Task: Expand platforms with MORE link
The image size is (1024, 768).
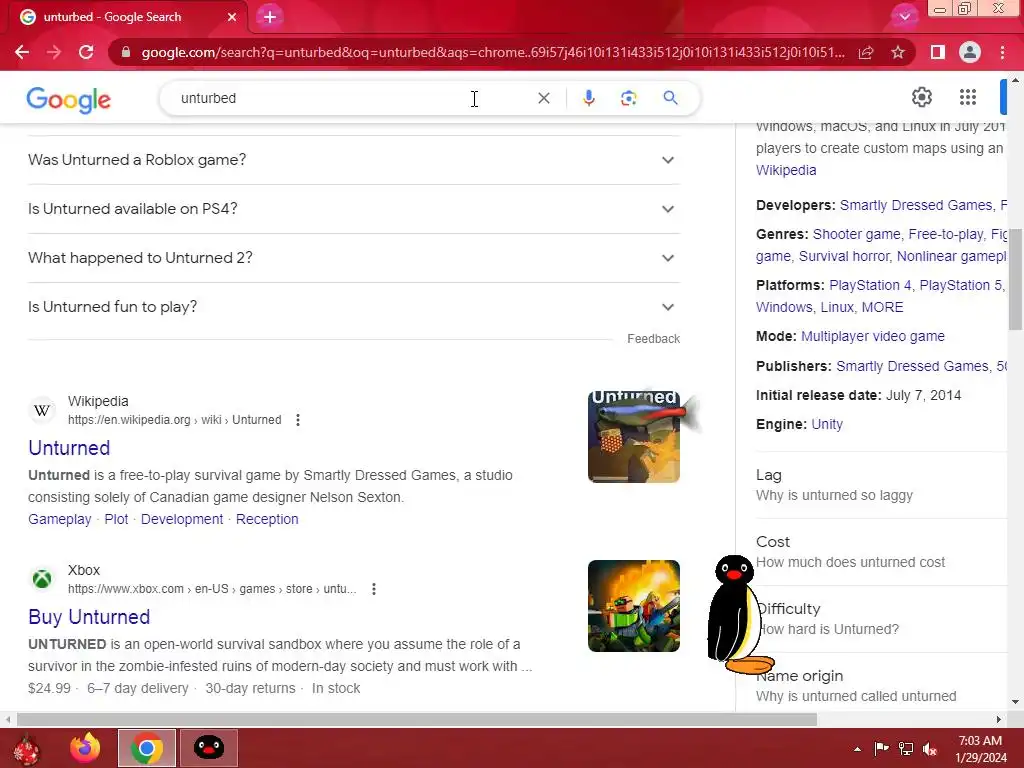Action: pos(882,308)
